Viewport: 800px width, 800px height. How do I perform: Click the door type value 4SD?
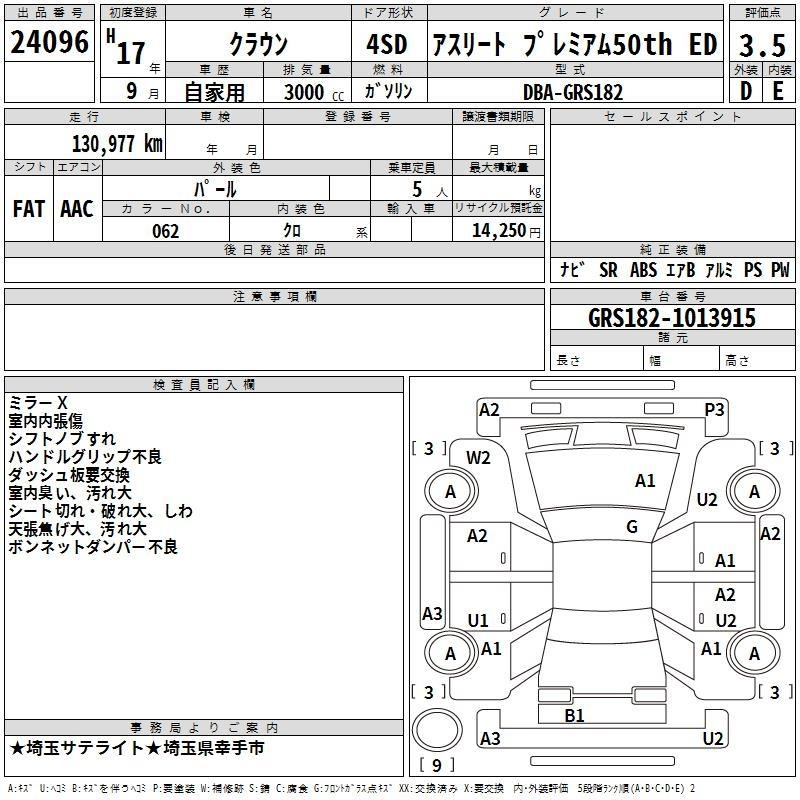[x=387, y=44]
